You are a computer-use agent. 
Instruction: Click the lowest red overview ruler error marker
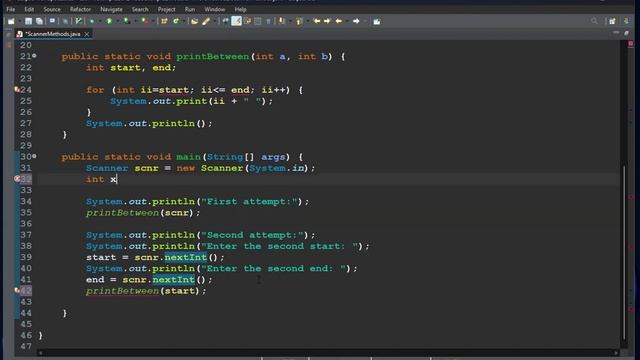631,309
